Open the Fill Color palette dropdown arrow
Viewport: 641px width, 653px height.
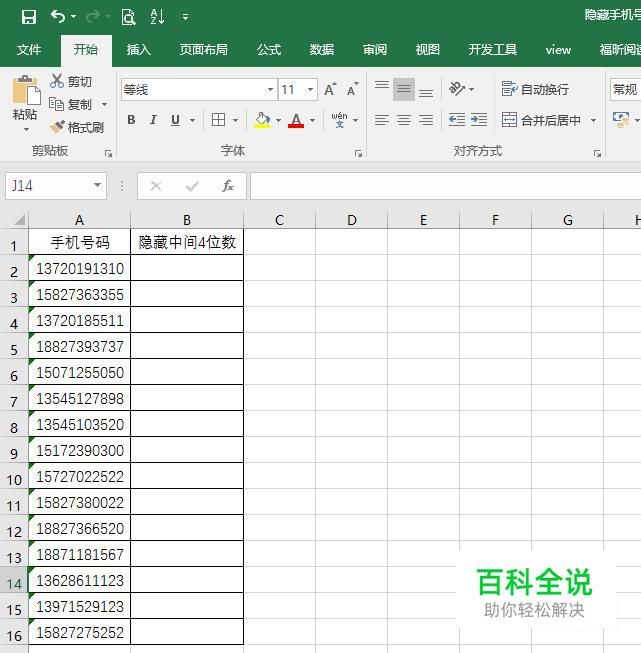point(278,120)
